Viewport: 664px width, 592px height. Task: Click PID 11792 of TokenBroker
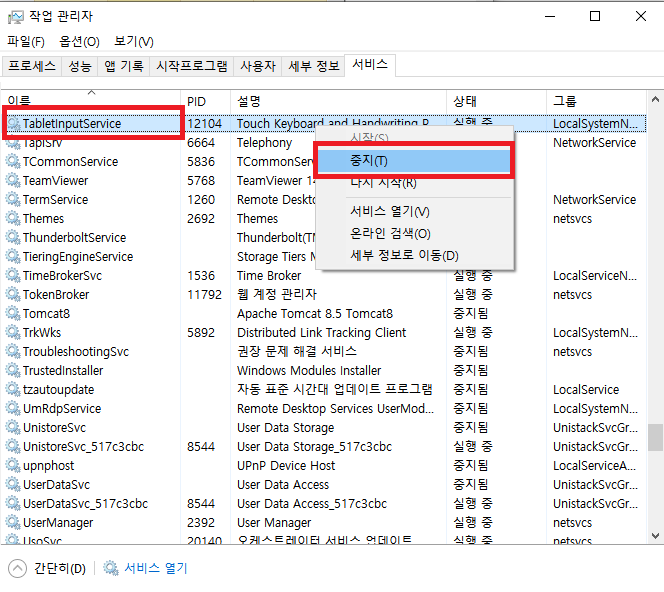click(x=205, y=295)
